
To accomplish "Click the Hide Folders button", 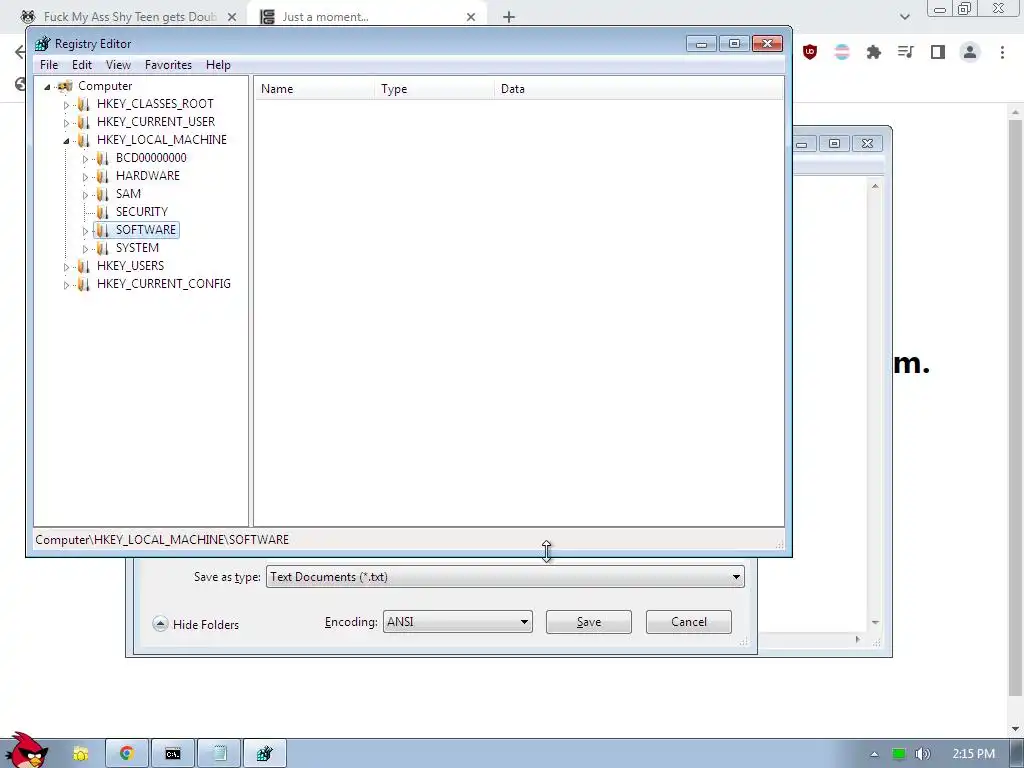I will click(196, 624).
